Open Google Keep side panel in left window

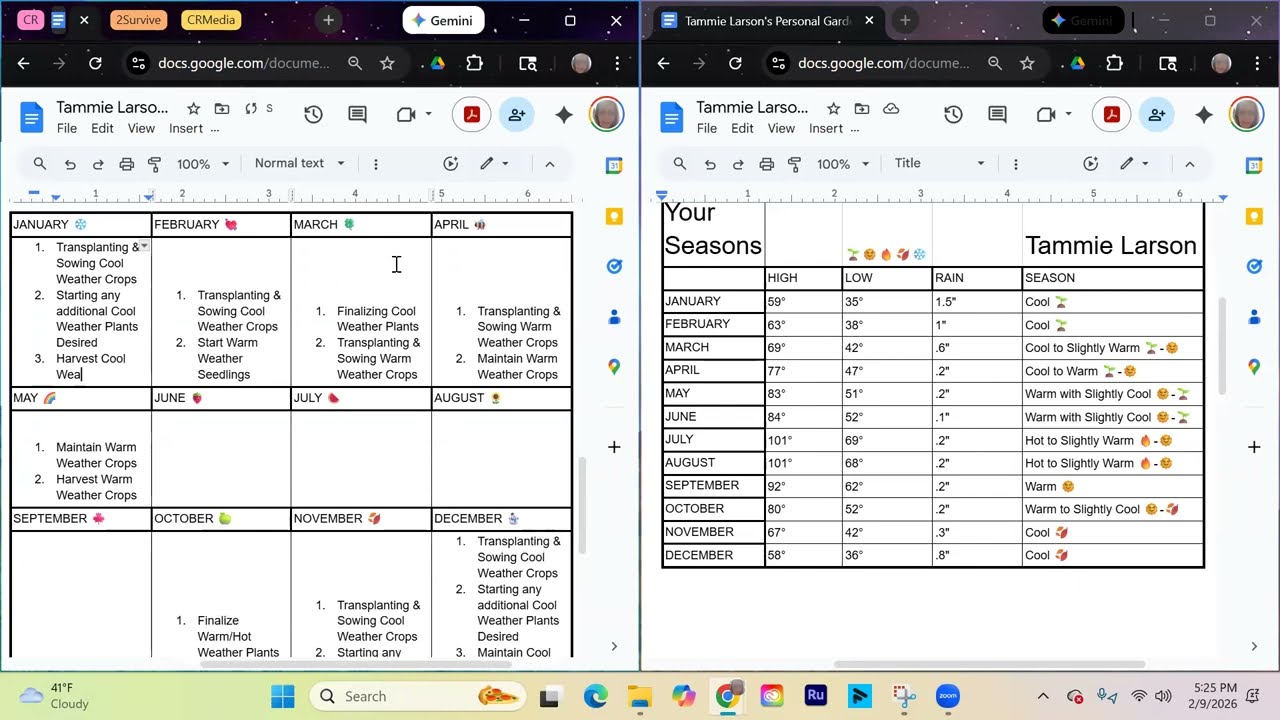click(614, 216)
